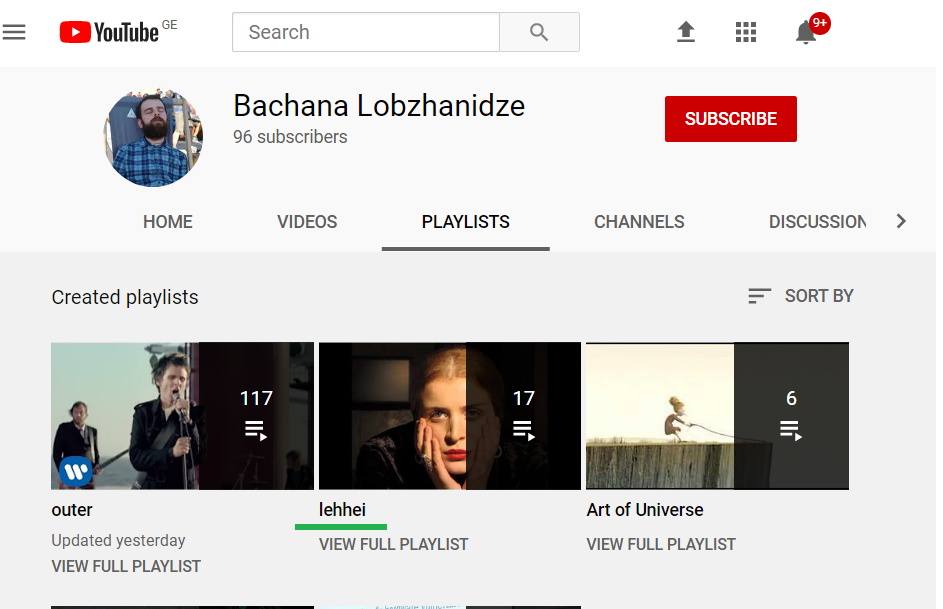Open the Art of Universe thumbnail
Image resolution: width=943 pixels, height=609 pixels.
(717, 416)
